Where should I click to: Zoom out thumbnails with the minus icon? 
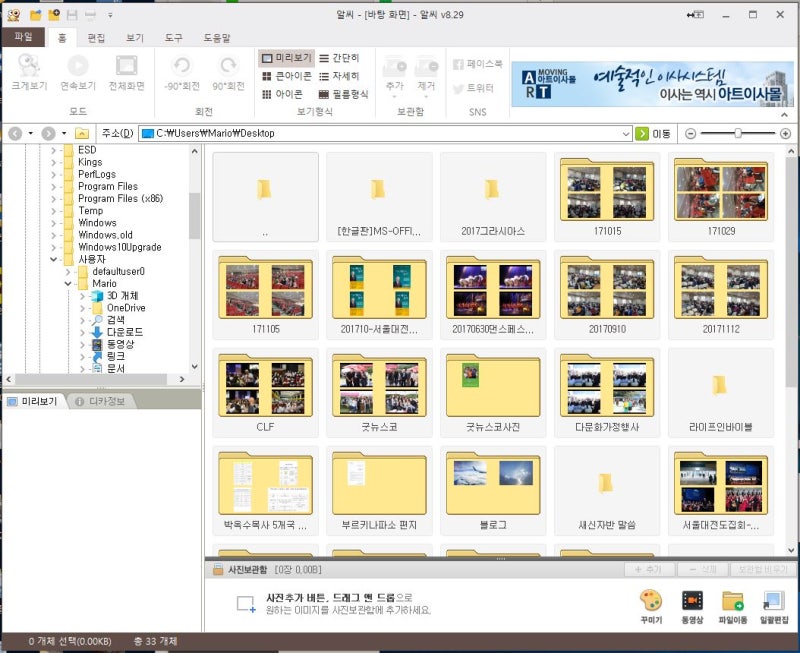[691, 133]
